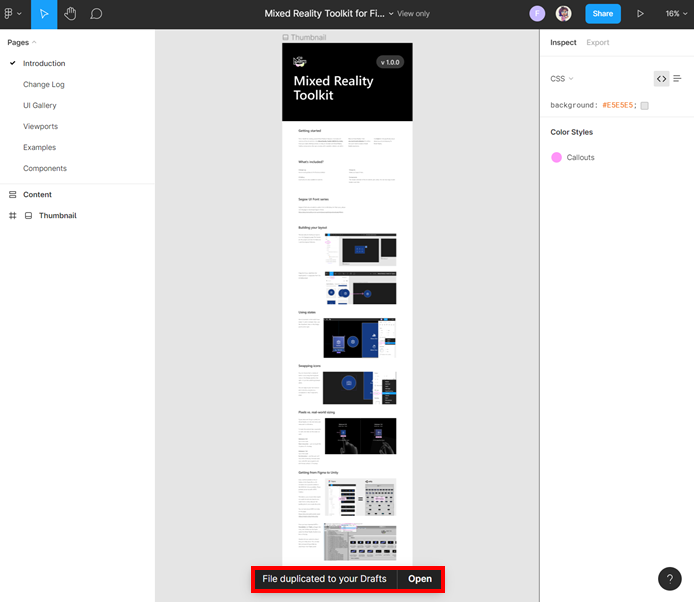Click the Thumbnail frame label on canvas

tap(305, 38)
